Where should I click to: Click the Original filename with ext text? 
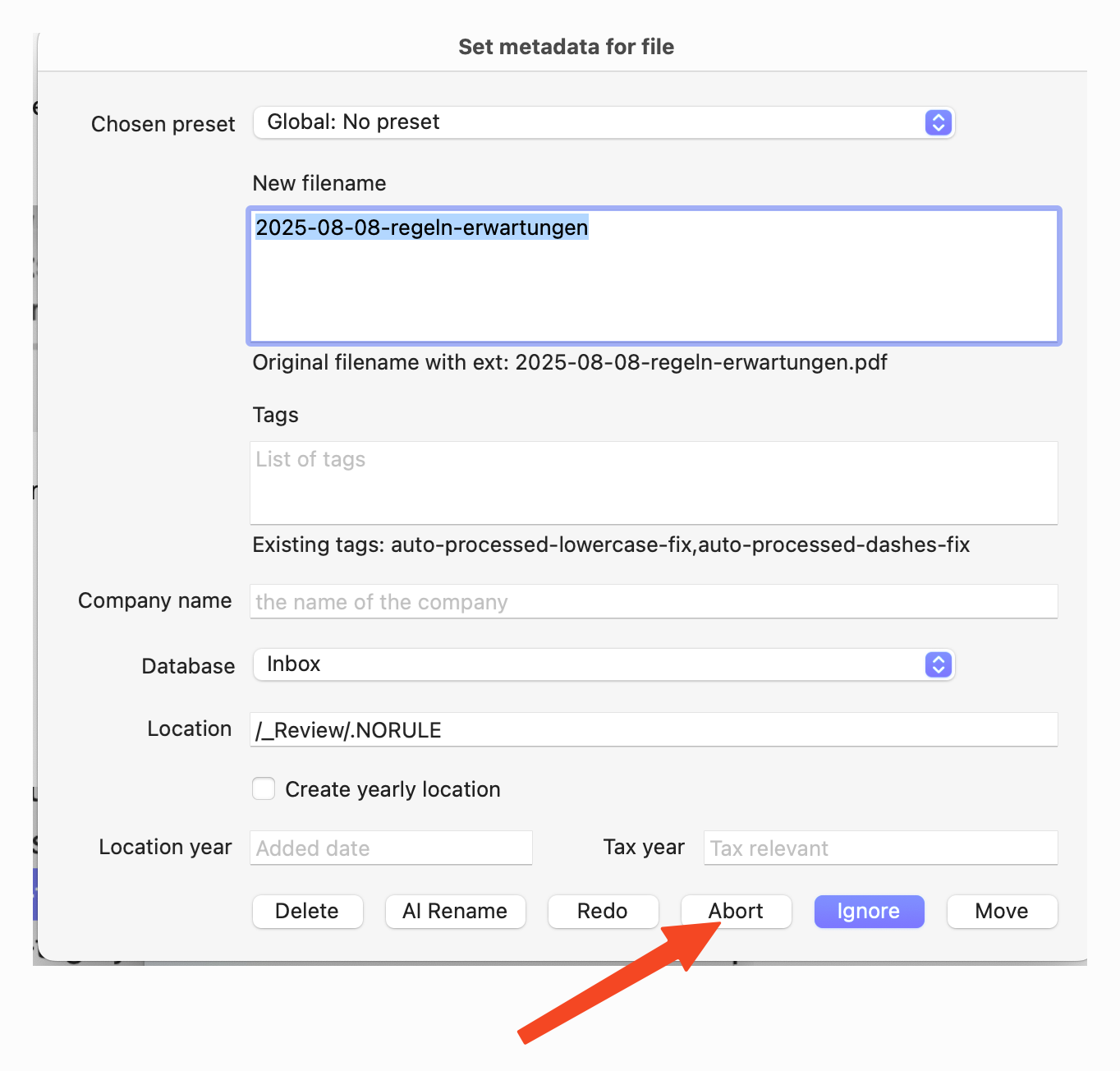click(x=569, y=362)
